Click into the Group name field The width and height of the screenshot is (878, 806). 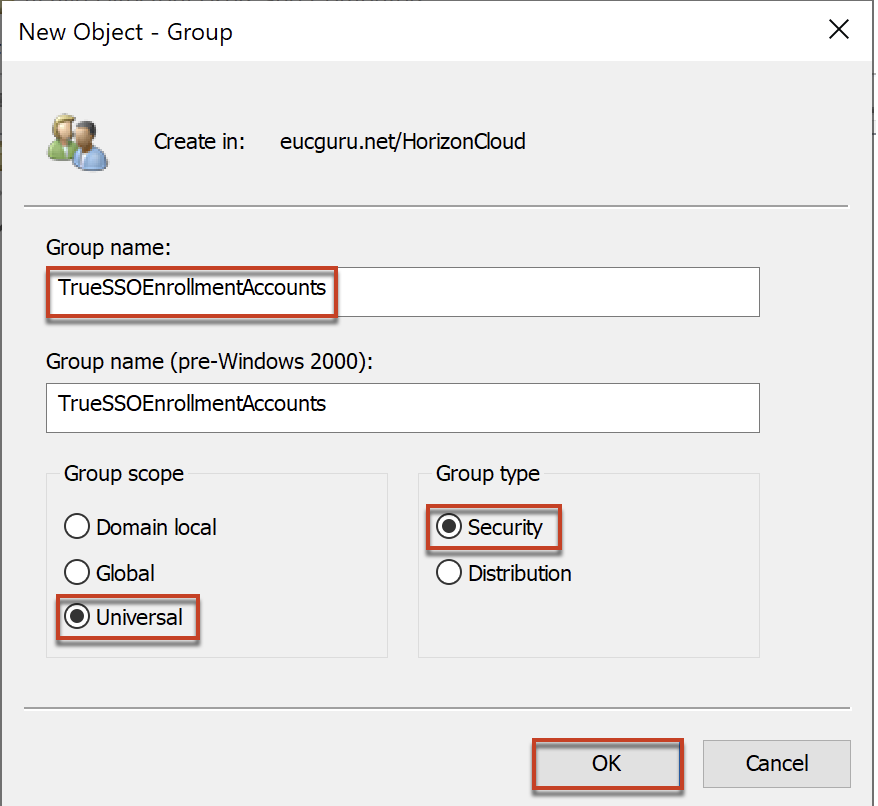coord(403,292)
